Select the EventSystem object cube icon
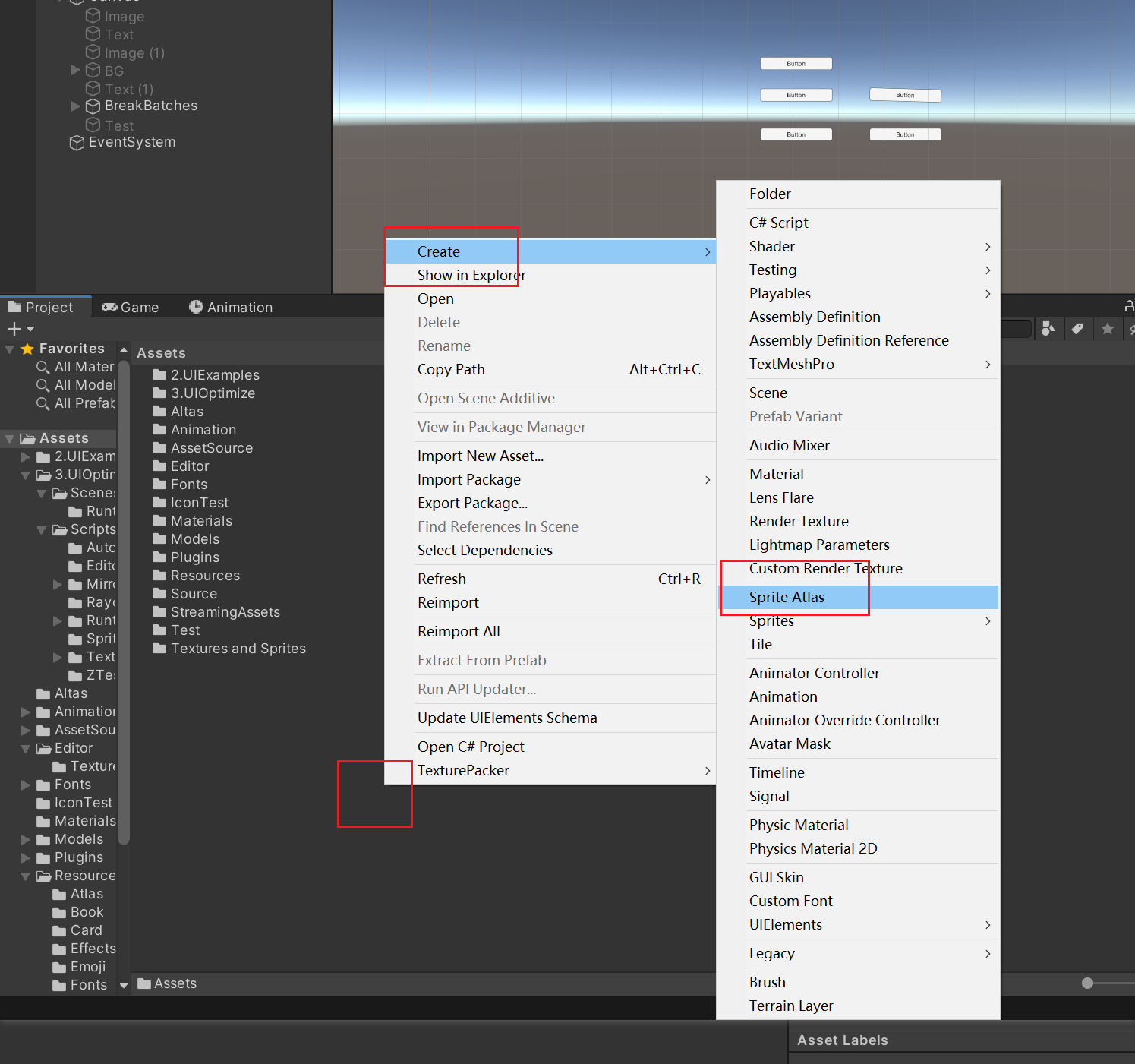Image resolution: width=1135 pixels, height=1064 pixels. [x=77, y=143]
